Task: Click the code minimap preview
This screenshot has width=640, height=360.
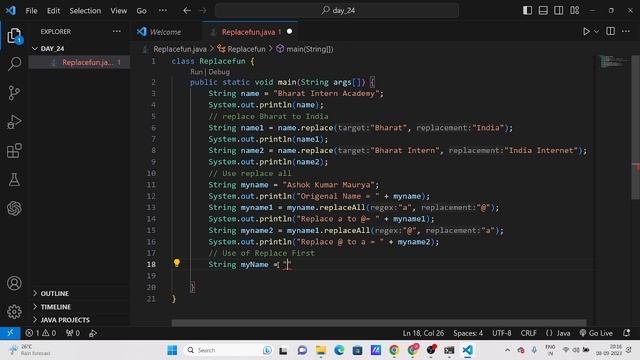Action: 614,62
